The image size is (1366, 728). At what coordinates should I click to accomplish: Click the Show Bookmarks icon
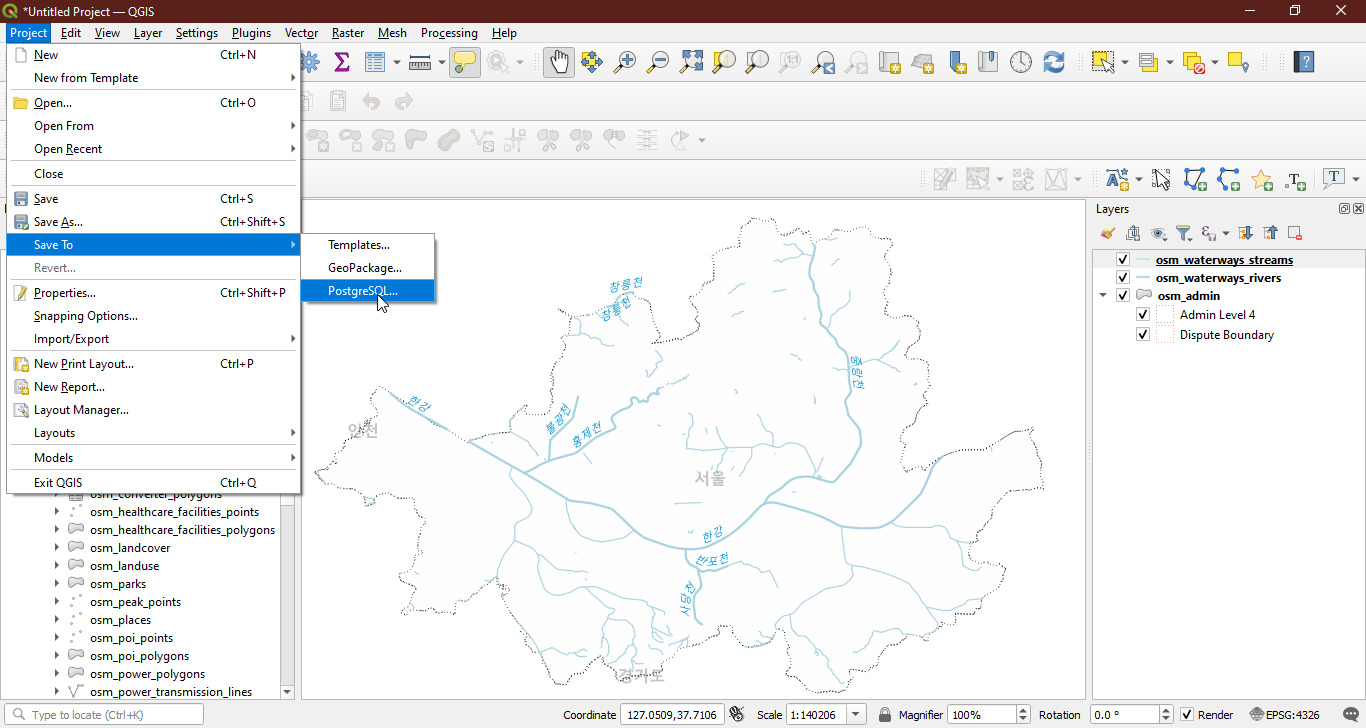(x=988, y=62)
